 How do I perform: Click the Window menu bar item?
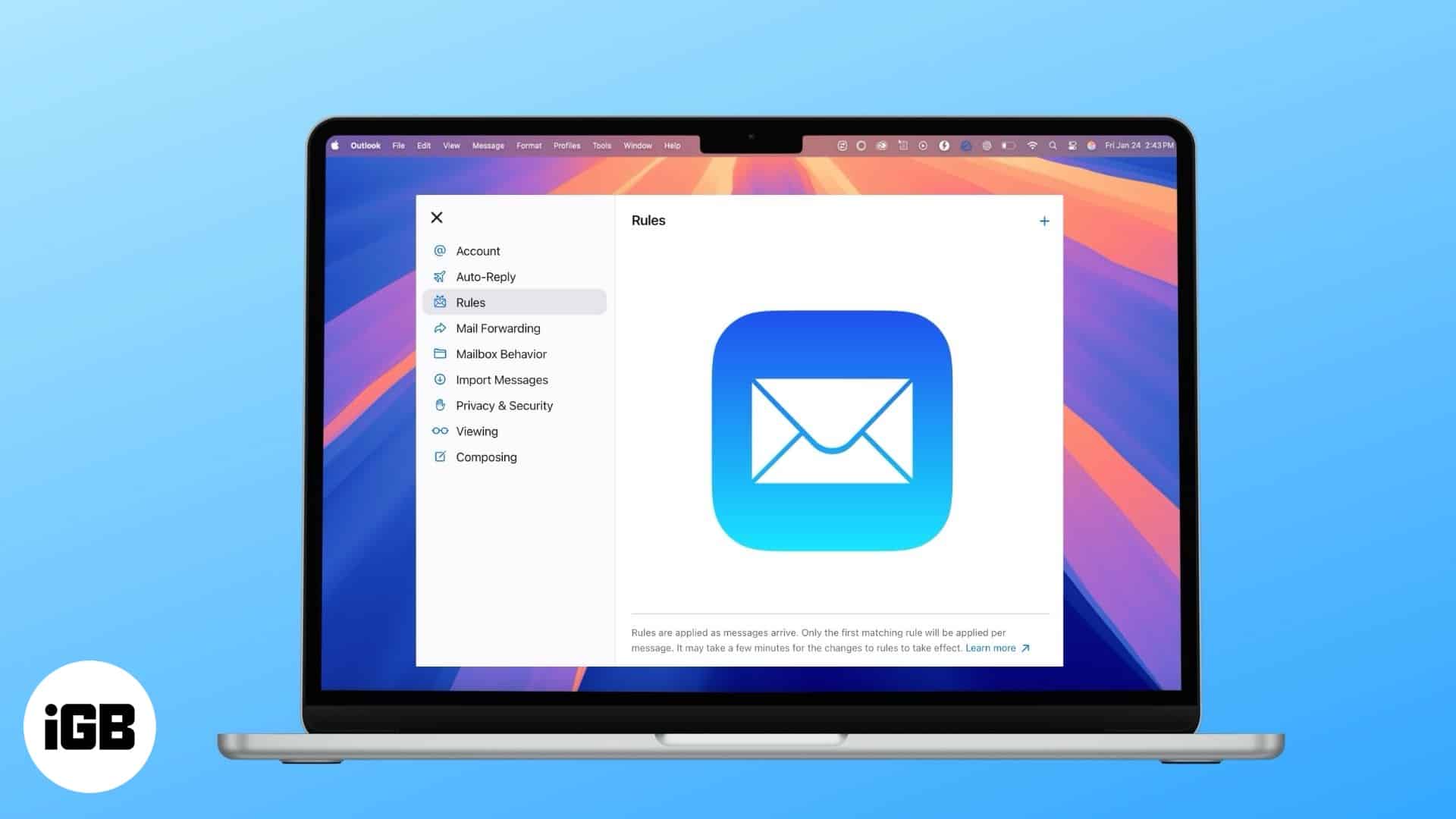(639, 145)
